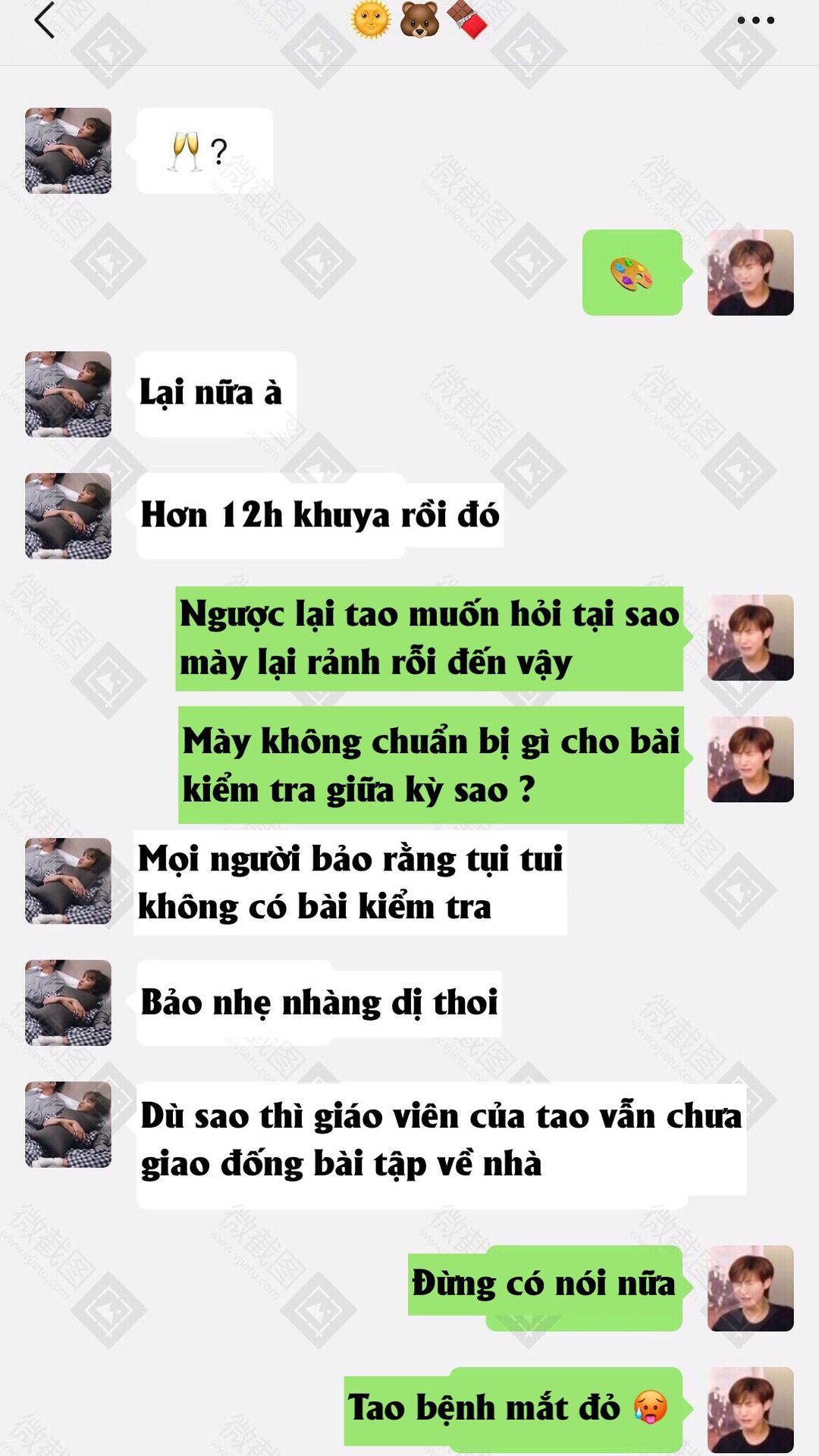This screenshot has width=819, height=1456.
Task: Open avatar next to 'Đừng có nói nữa'
Action: click(x=751, y=1288)
